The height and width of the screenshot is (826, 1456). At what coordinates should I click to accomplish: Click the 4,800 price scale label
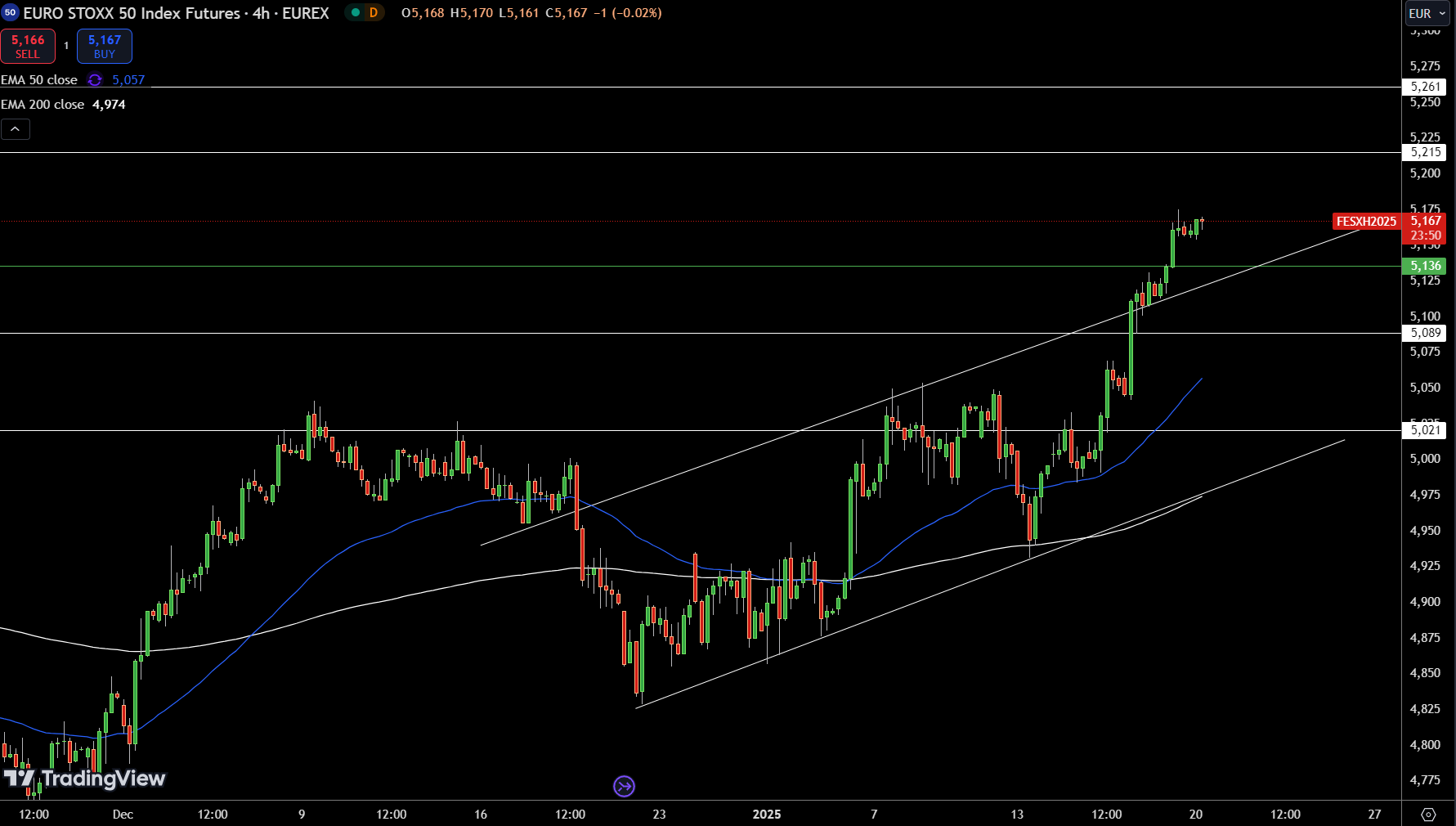(x=1425, y=745)
